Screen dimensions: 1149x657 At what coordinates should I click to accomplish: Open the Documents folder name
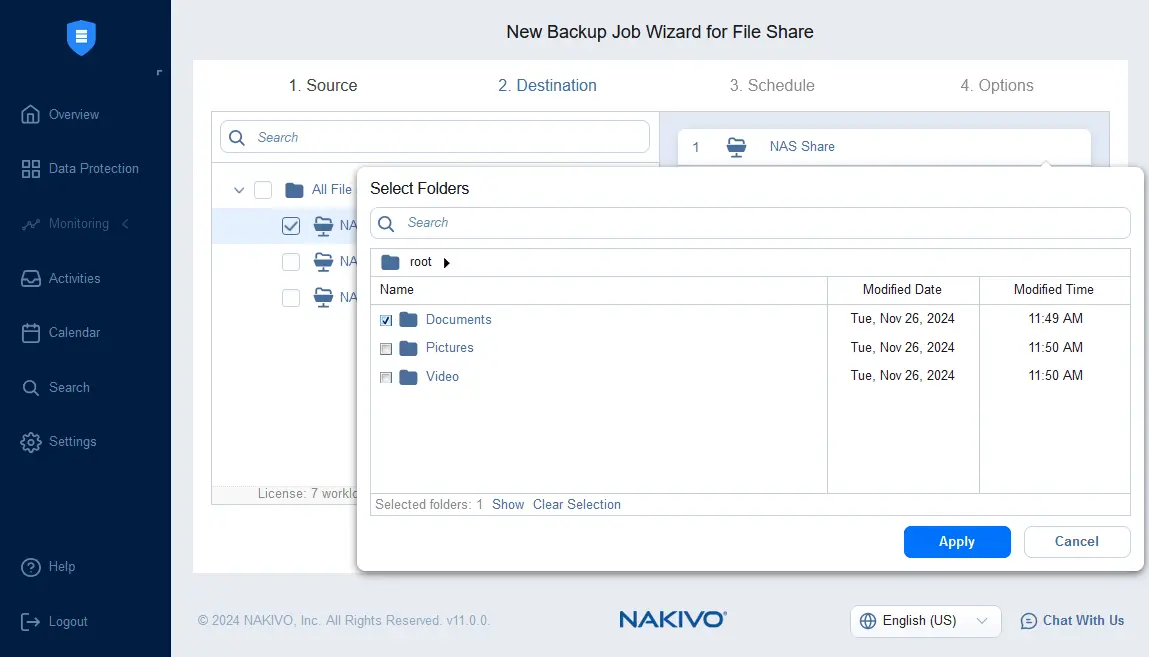pyautogui.click(x=459, y=320)
